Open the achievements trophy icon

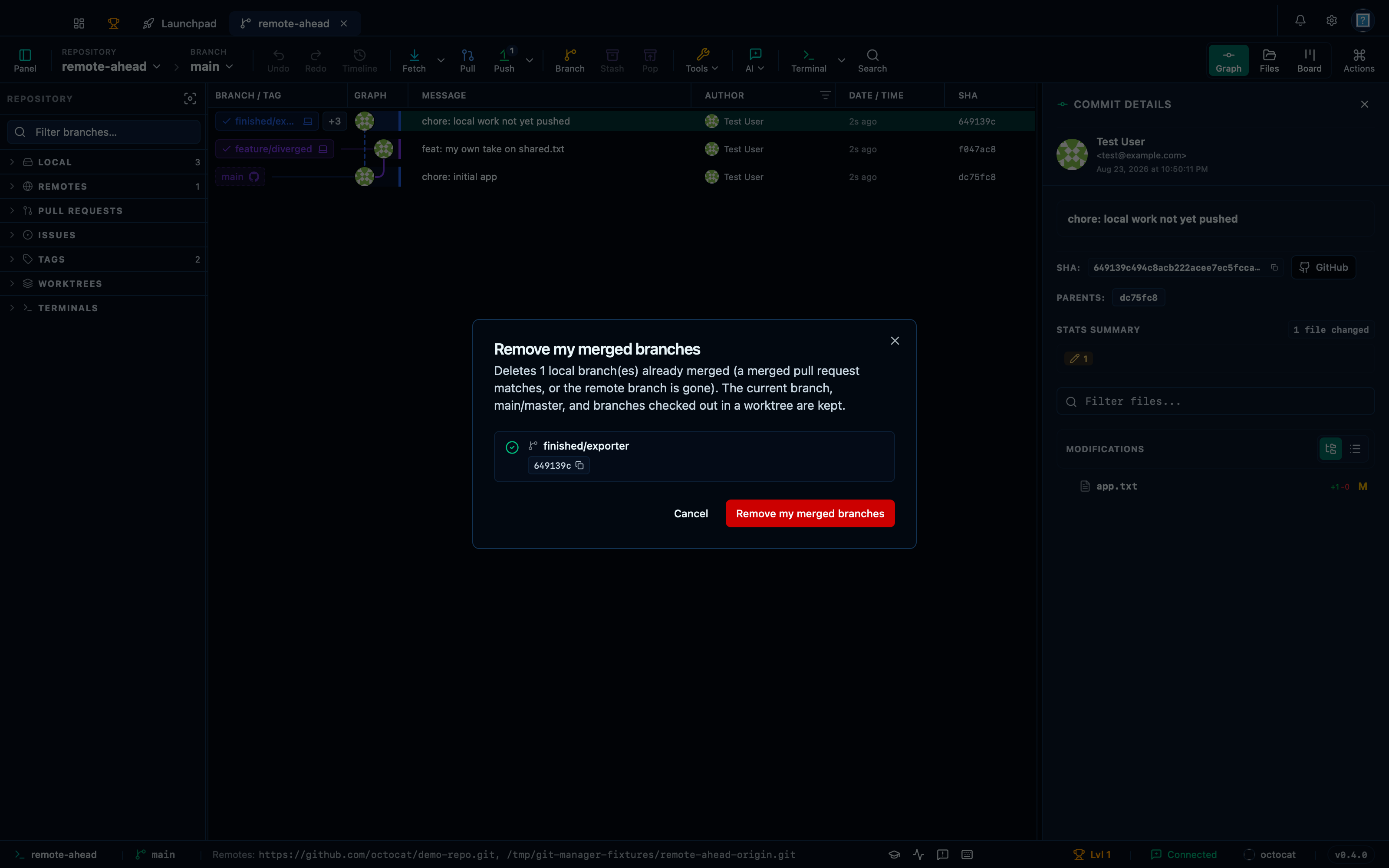pos(114,23)
